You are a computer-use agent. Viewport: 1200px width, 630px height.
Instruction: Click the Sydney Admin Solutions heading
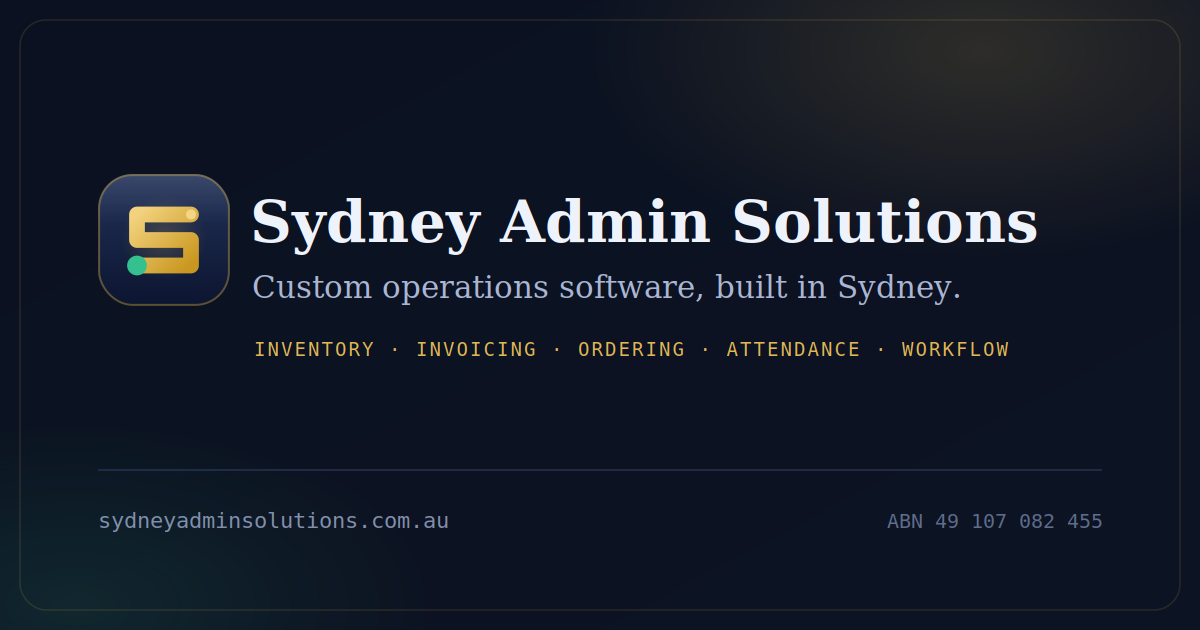pyautogui.click(x=644, y=222)
